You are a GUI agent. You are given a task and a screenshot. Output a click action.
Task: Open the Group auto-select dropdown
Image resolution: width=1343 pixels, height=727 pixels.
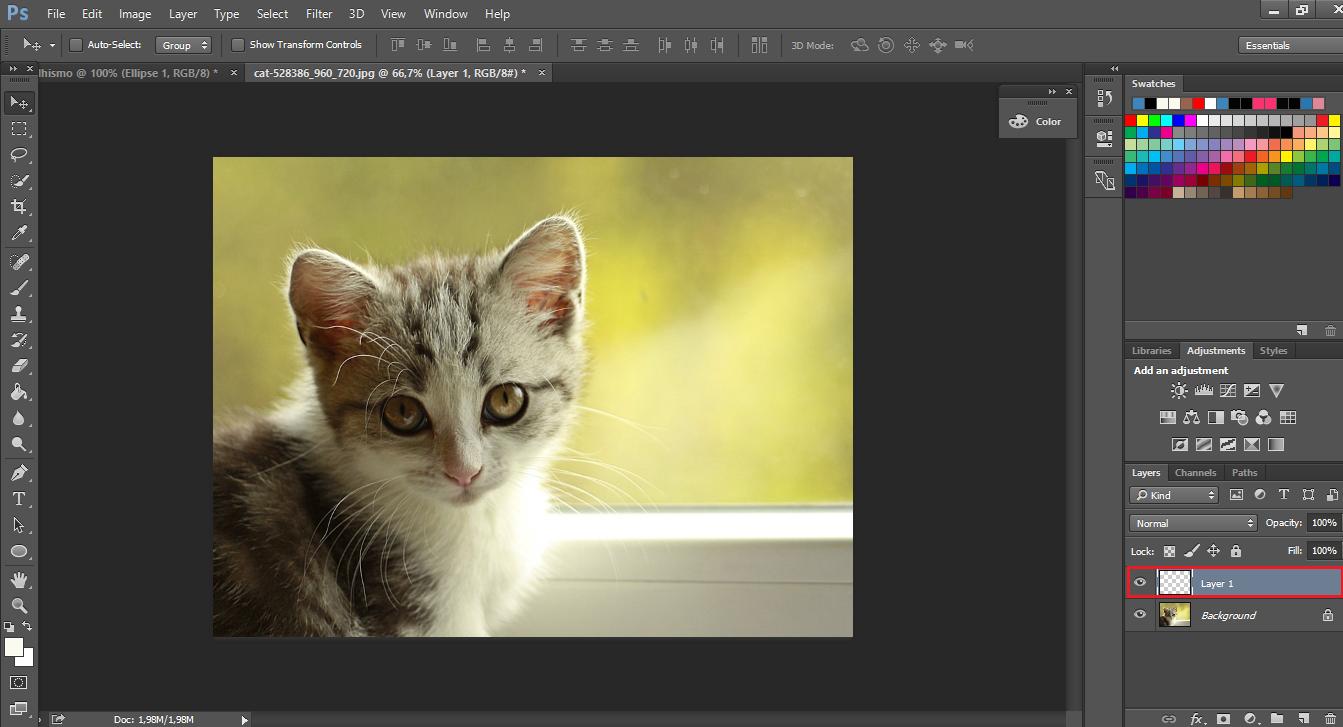185,45
